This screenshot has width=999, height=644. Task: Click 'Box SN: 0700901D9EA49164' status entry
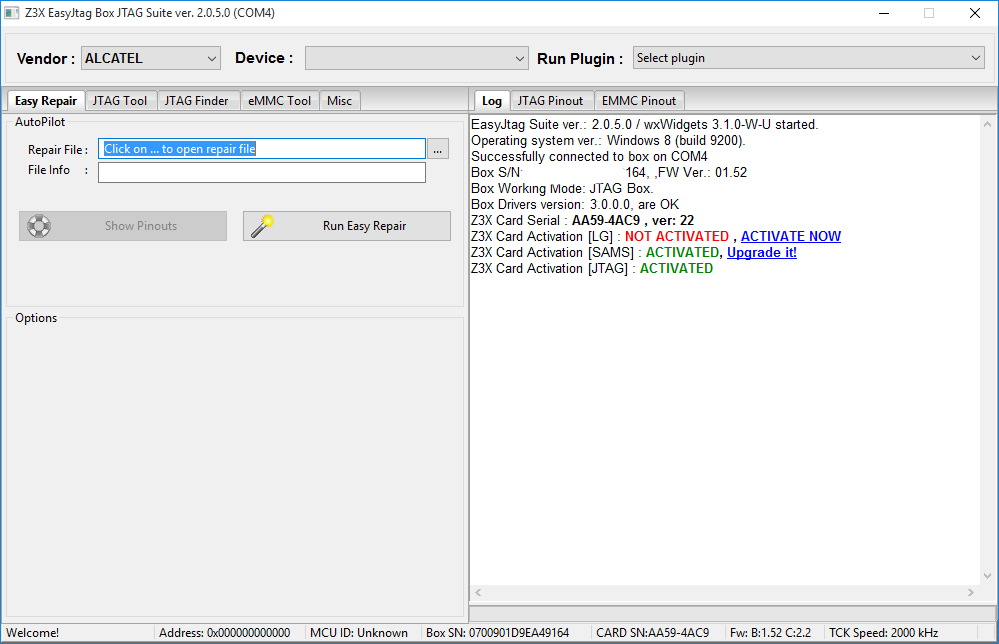pos(498,633)
